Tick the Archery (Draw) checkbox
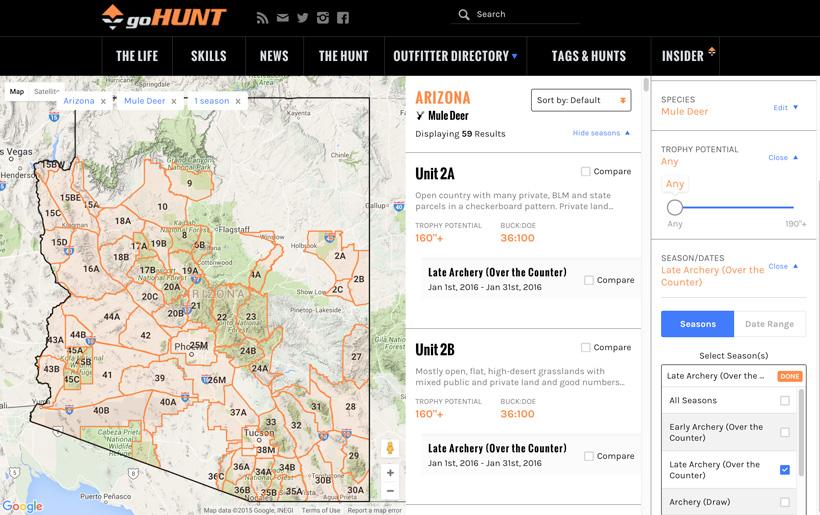820x515 pixels. pyautogui.click(x=784, y=502)
